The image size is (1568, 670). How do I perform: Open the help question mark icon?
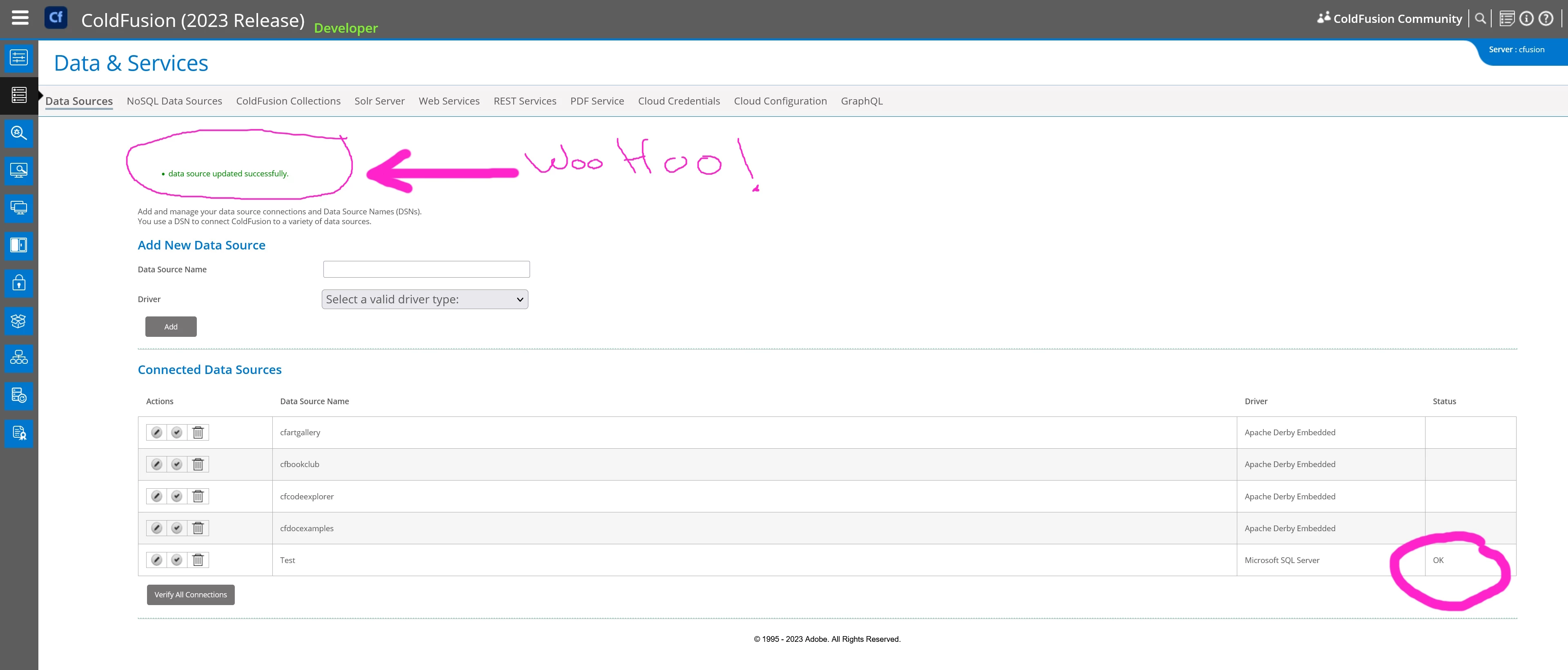(x=1546, y=19)
